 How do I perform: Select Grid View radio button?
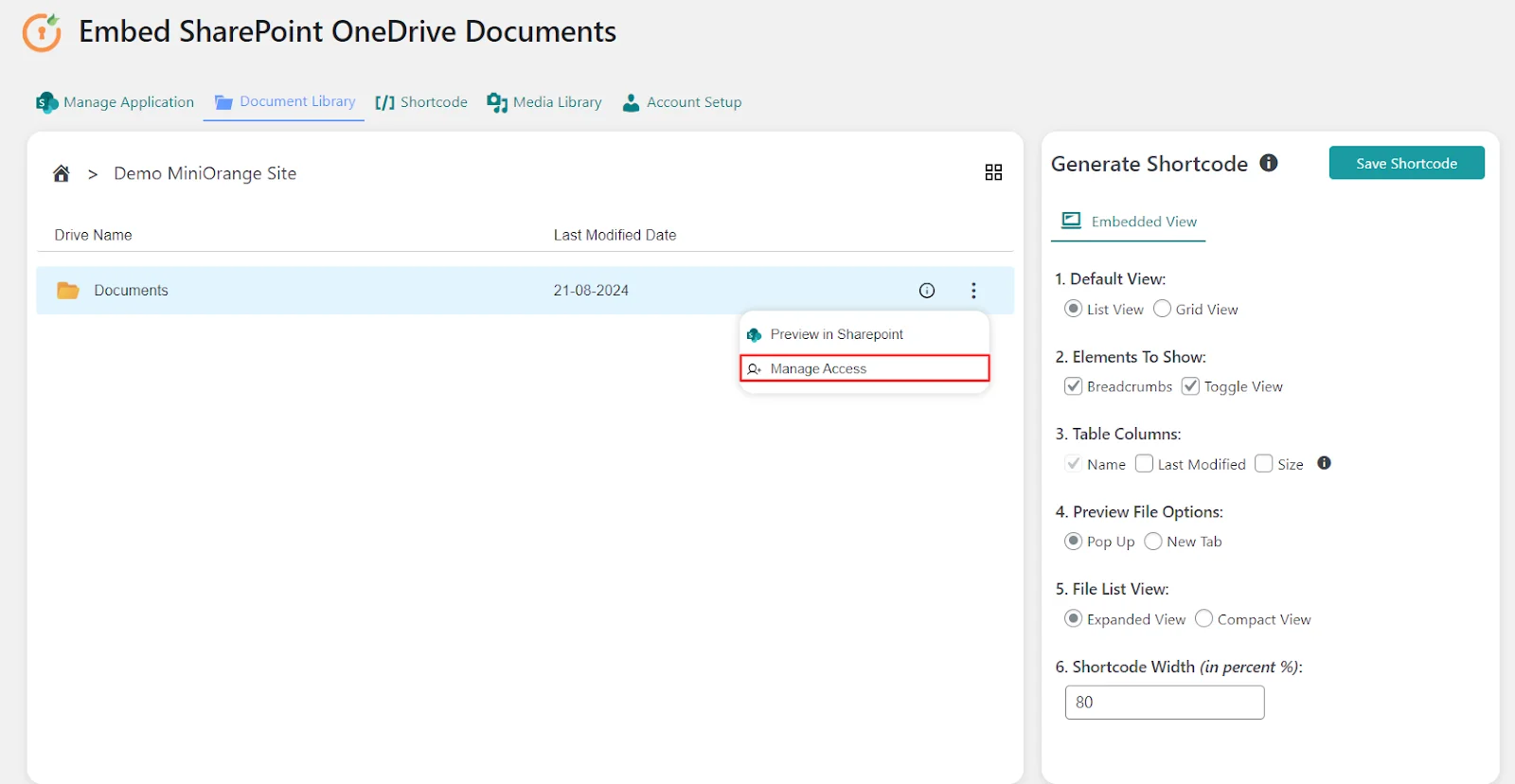(1162, 309)
